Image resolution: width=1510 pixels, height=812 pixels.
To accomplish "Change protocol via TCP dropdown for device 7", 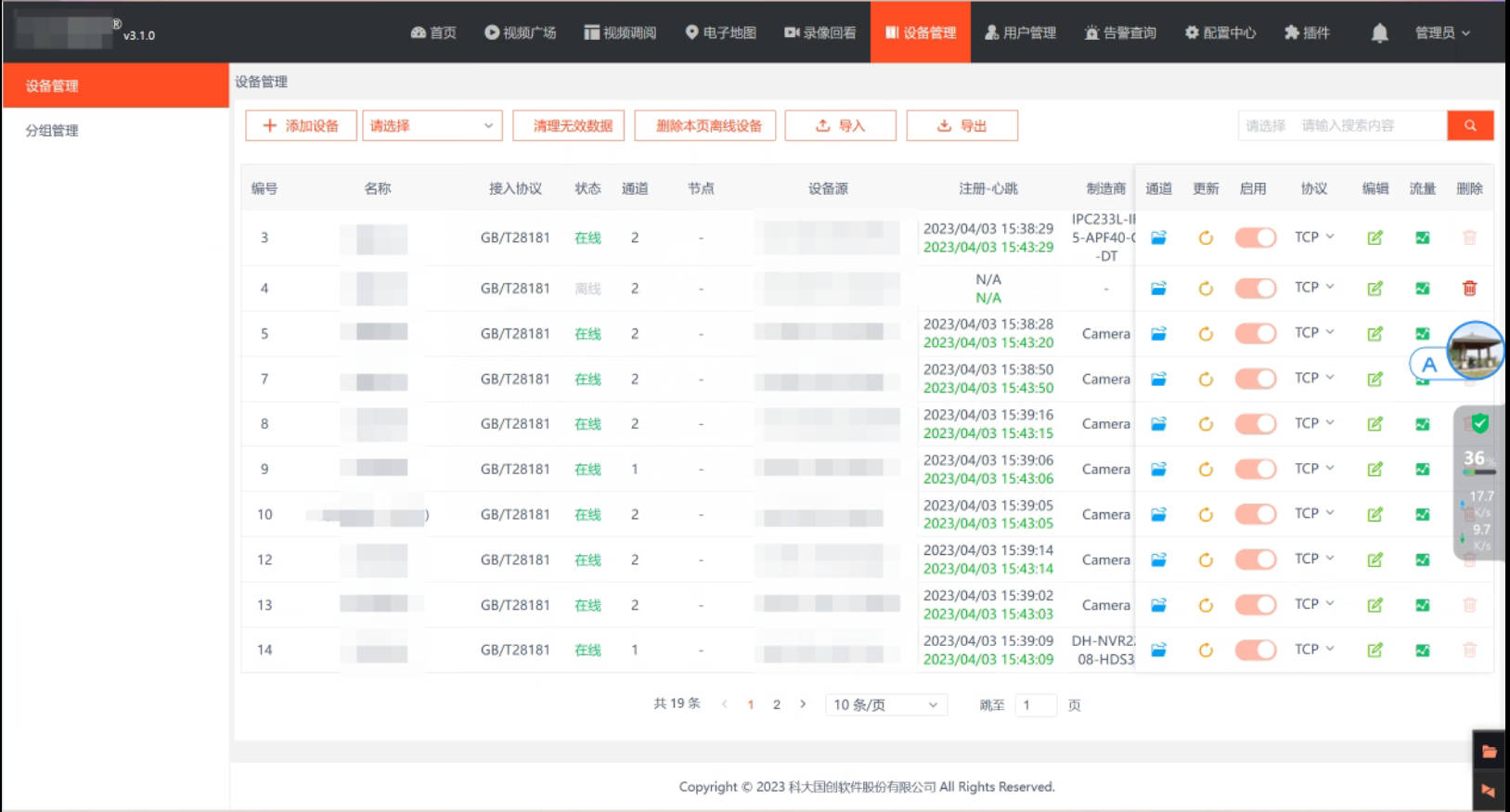I will 1314,379.
